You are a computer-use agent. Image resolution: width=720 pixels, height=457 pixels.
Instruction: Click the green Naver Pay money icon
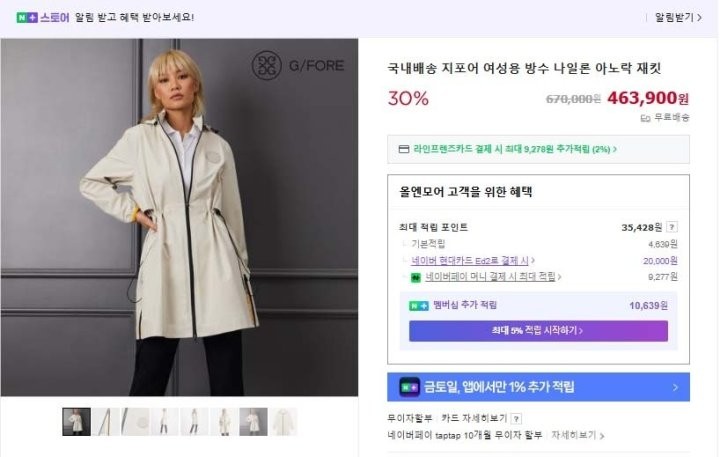point(416,277)
